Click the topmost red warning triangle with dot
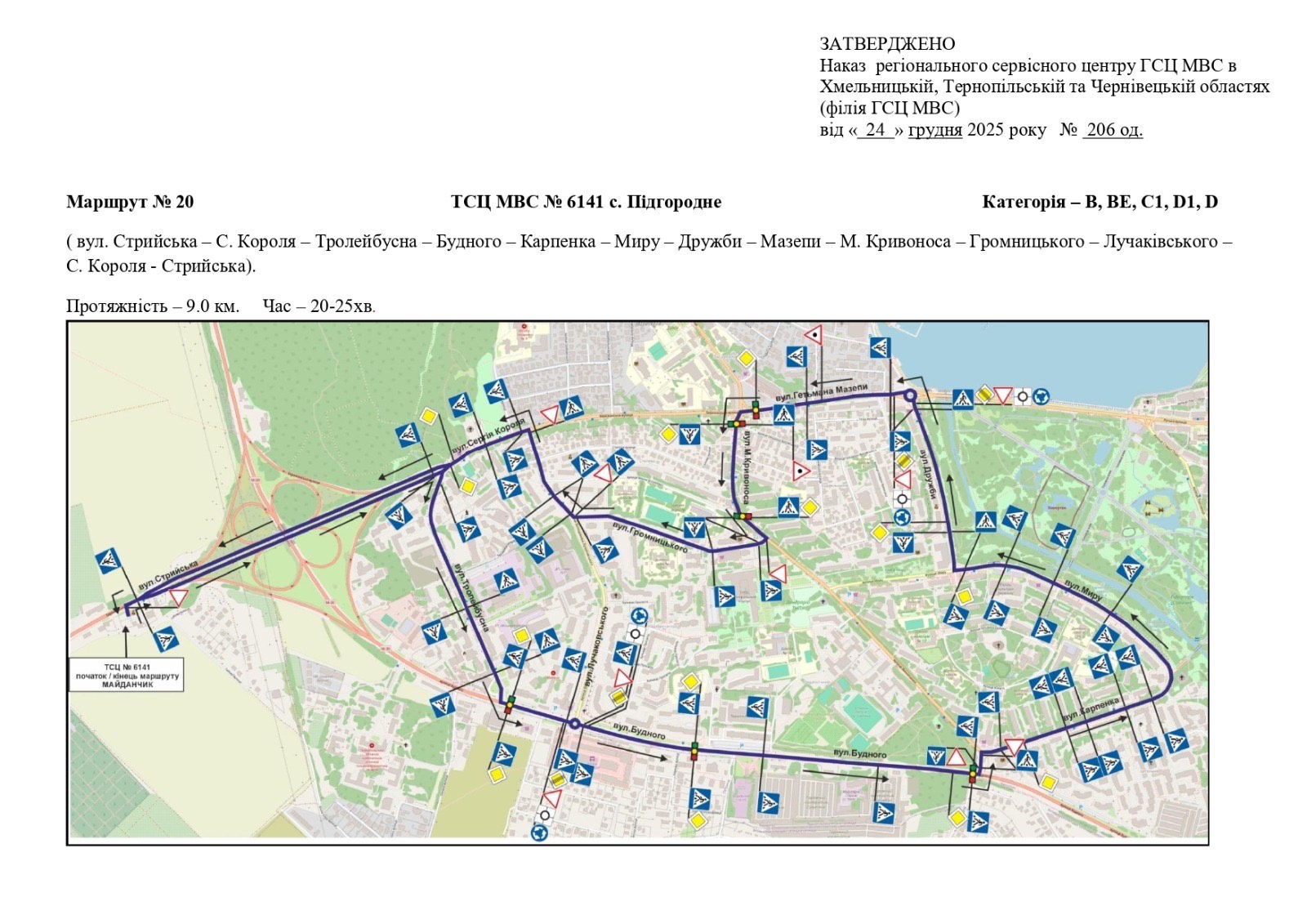1307x924 pixels. (x=813, y=333)
